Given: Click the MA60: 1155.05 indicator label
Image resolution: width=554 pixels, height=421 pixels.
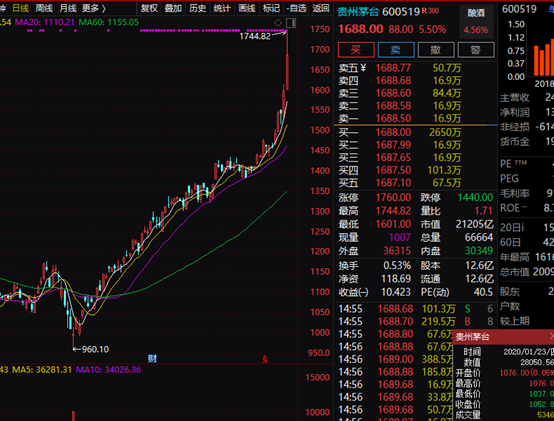Looking at the screenshot, I should point(108,23).
